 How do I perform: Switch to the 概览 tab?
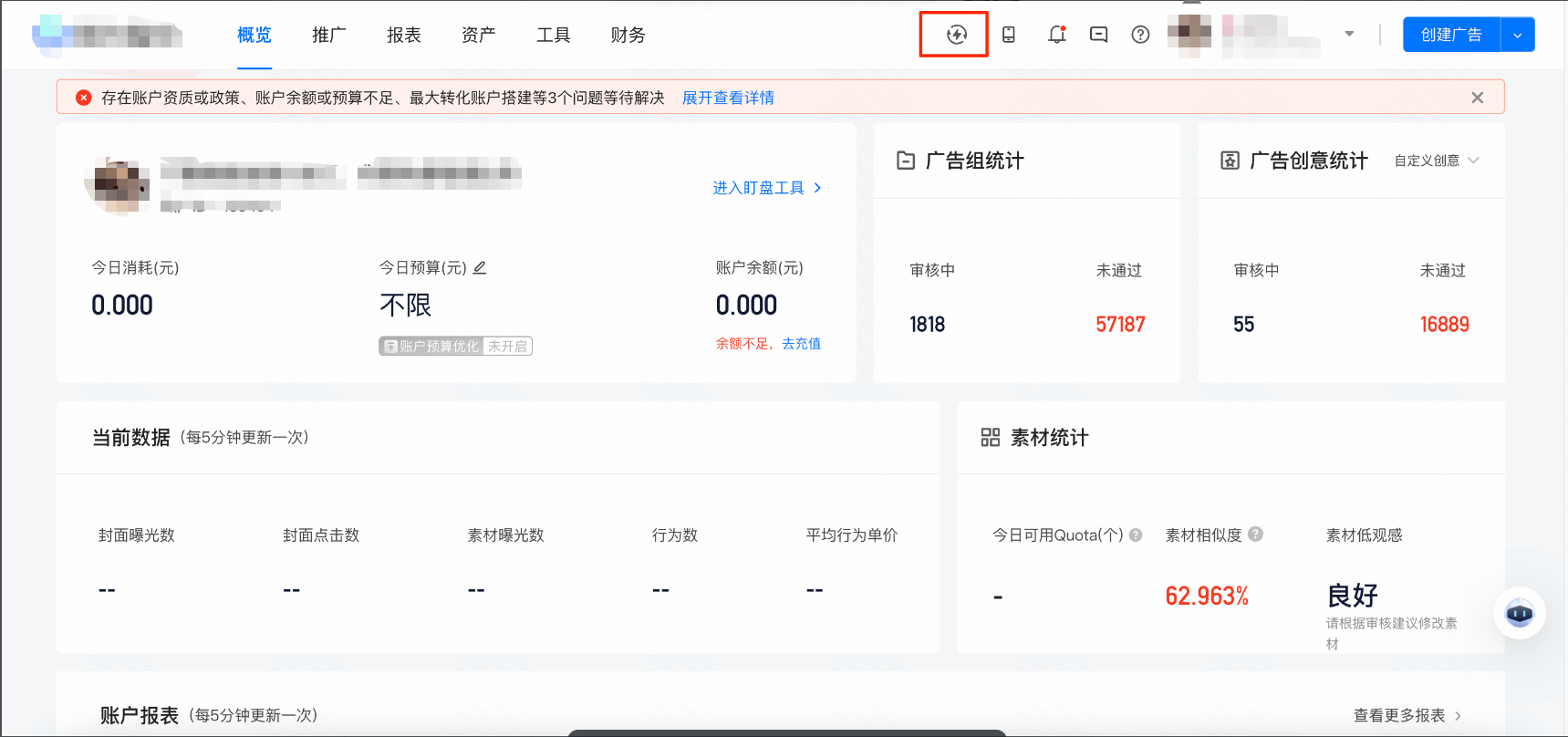[254, 35]
